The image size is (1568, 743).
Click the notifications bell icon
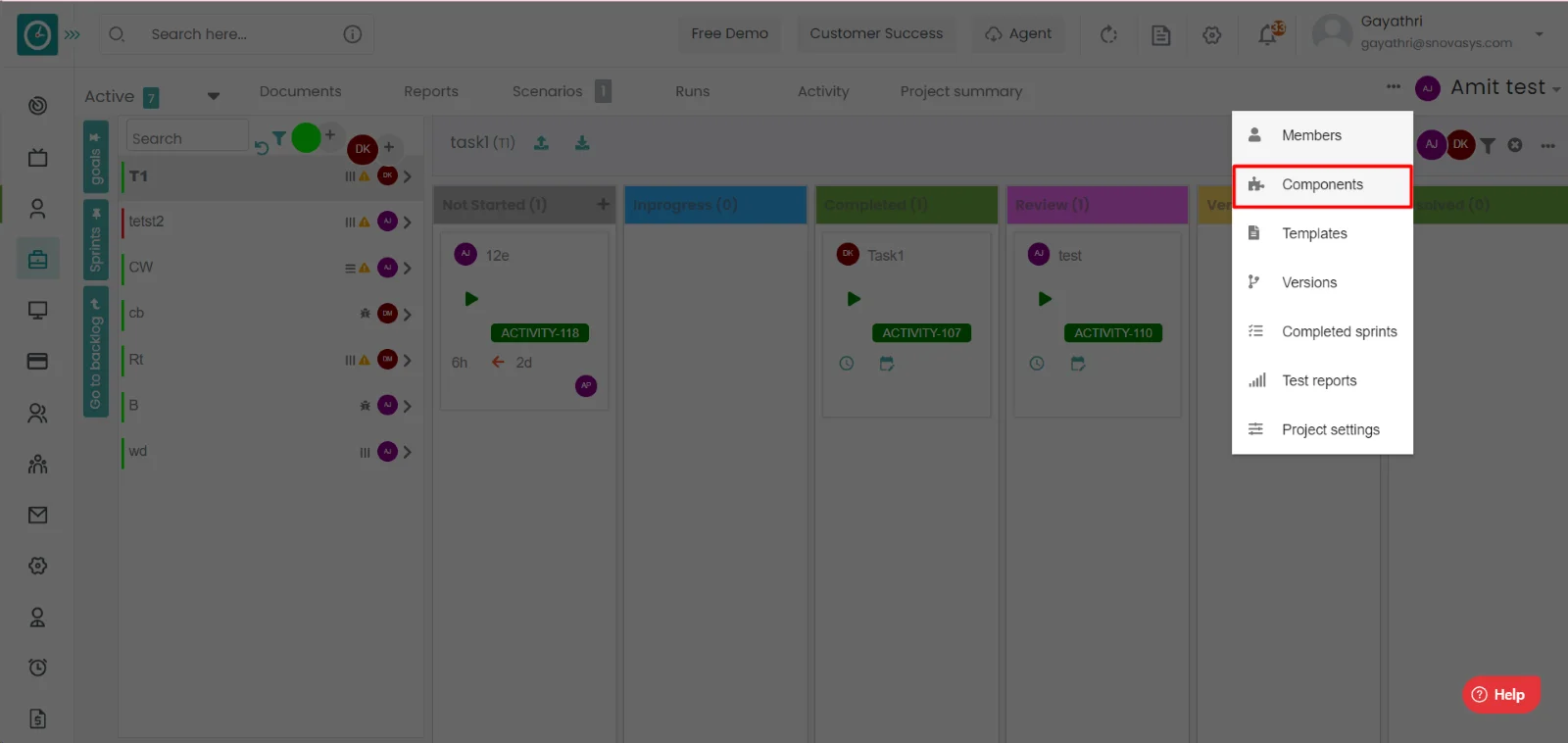pos(1268,34)
